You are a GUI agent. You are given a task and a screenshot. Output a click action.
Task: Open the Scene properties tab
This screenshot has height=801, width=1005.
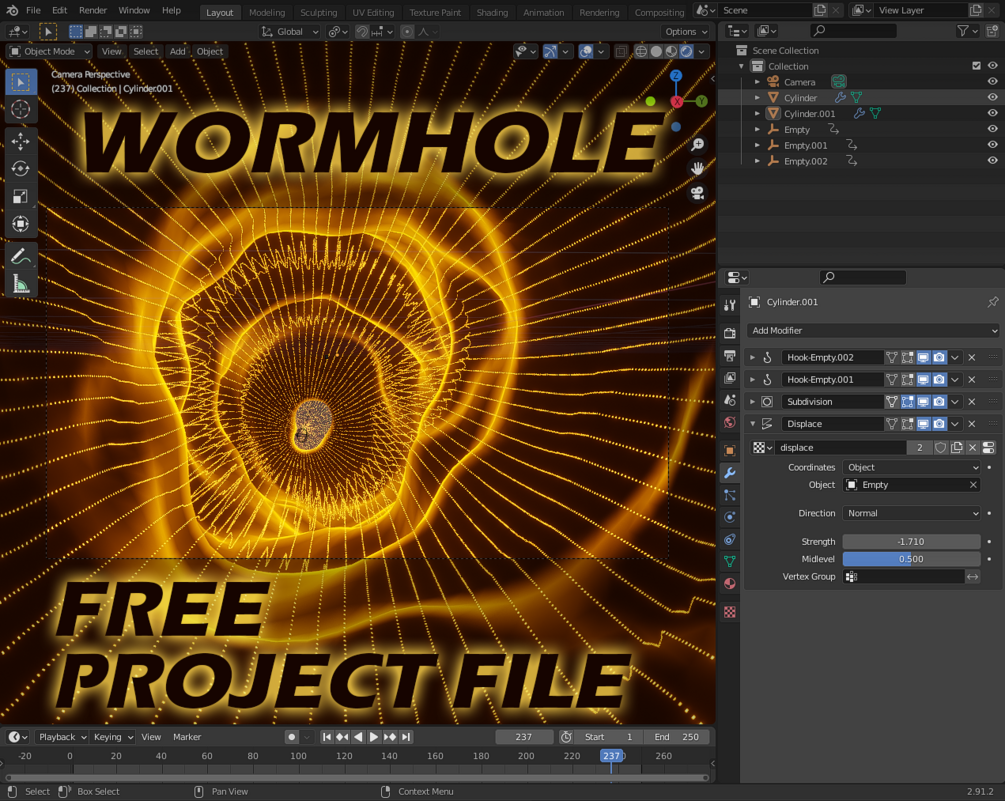click(730, 400)
